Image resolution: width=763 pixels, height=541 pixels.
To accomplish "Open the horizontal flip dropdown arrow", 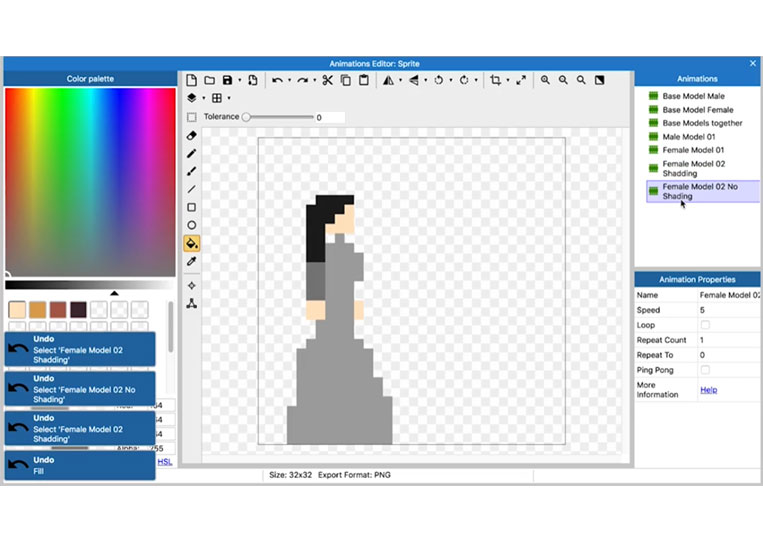I will (x=400, y=80).
